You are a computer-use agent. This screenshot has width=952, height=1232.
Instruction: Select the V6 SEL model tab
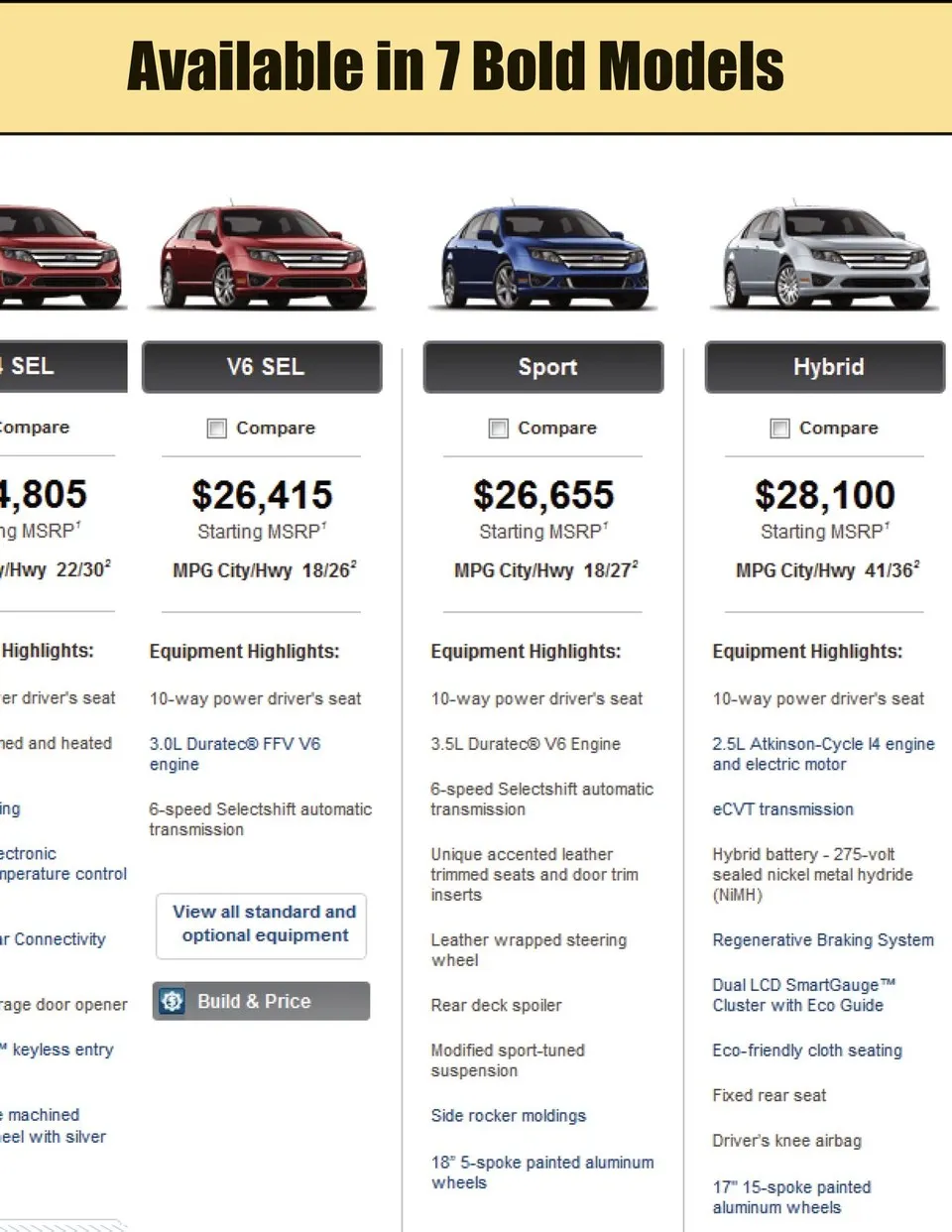263,367
